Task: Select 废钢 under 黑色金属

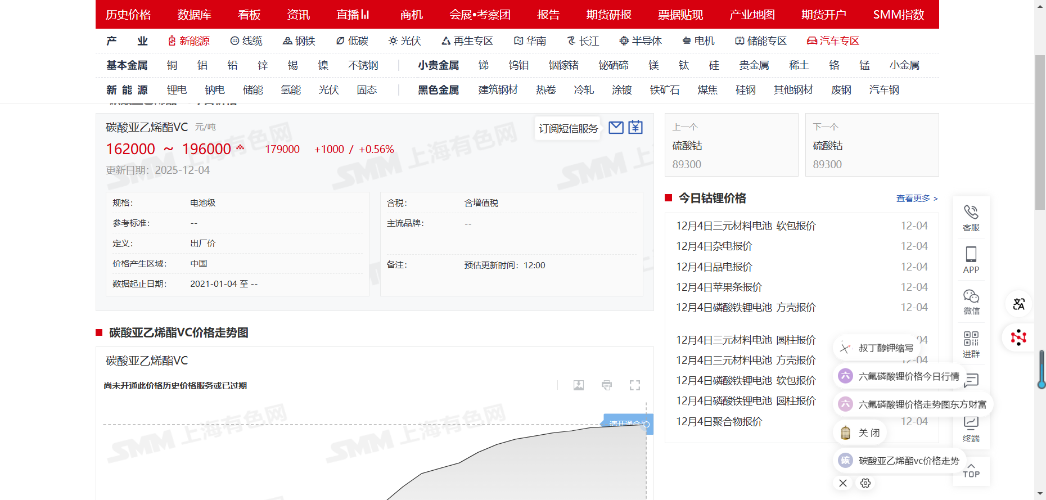Action: pyautogui.click(x=841, y=90)
